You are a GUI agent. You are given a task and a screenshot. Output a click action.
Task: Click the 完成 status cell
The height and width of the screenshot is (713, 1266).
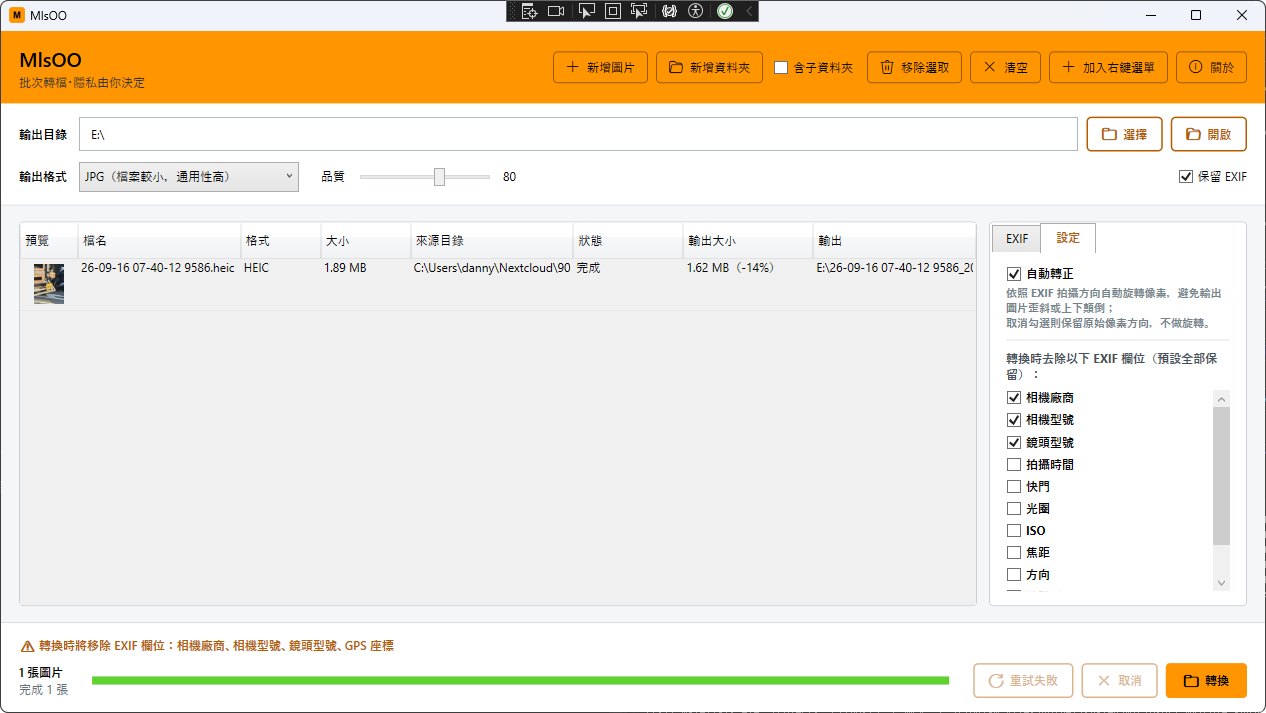coord(589,269)
